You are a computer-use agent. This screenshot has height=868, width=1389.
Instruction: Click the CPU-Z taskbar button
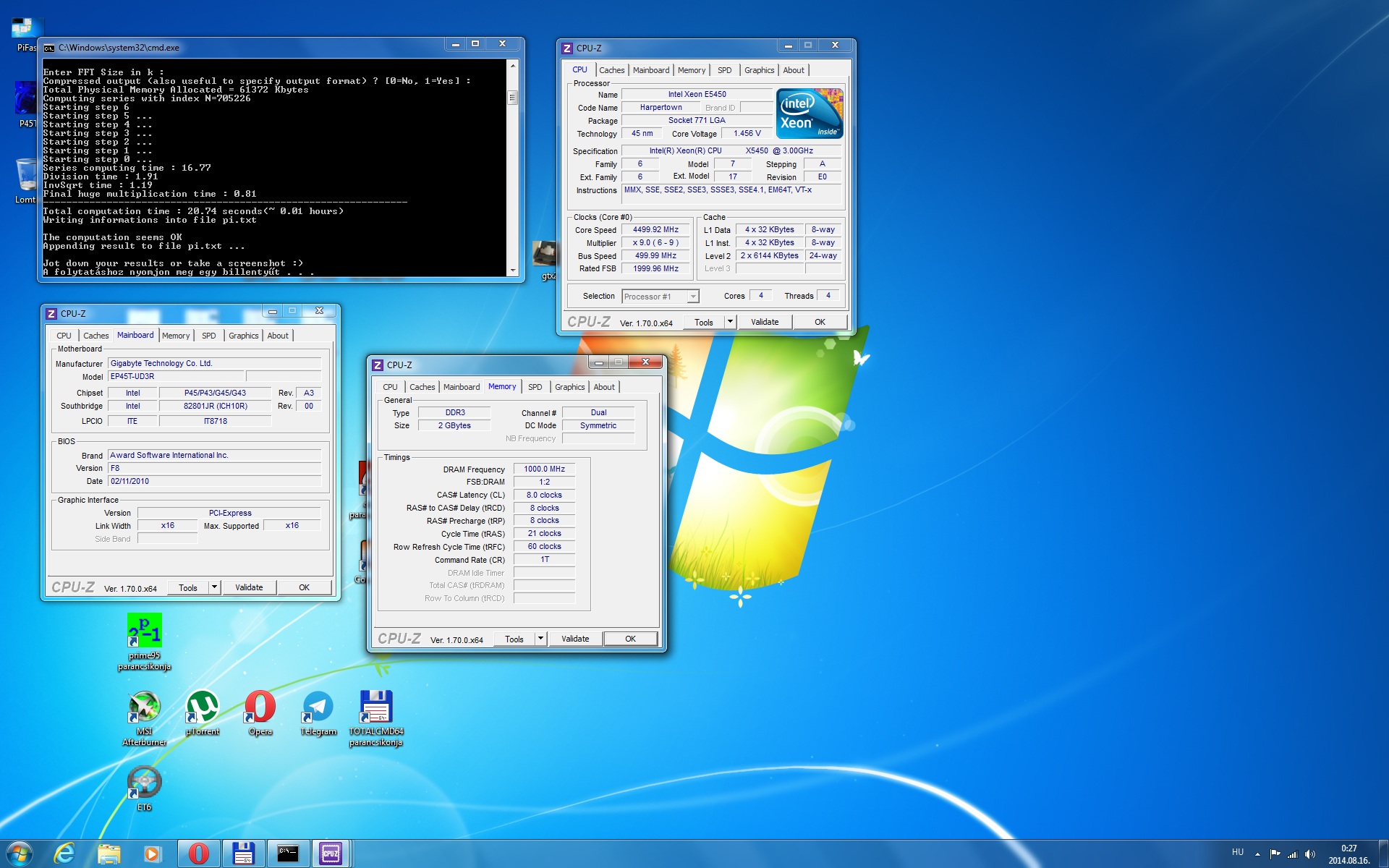[x=331, y=854]
